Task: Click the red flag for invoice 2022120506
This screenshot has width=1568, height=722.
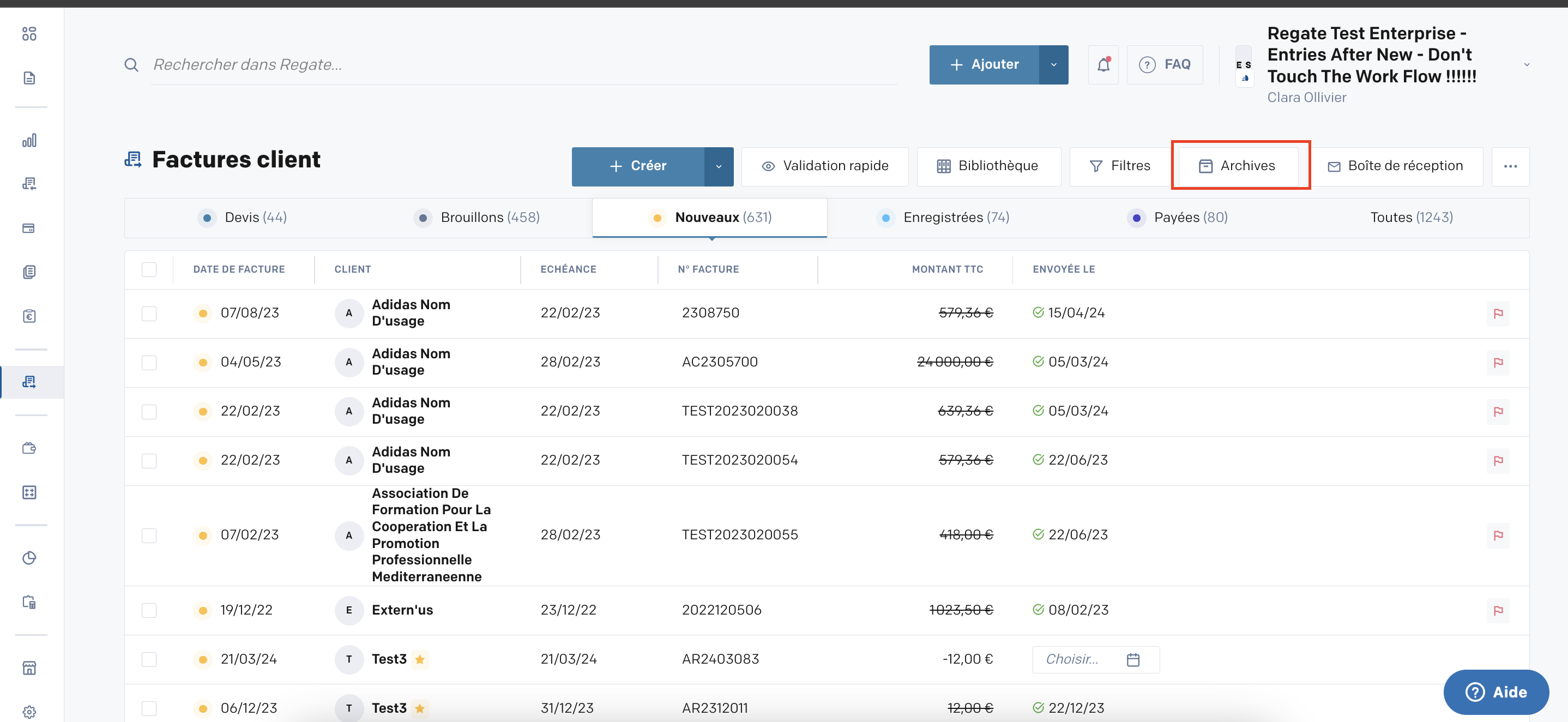Action: tap(1497, 611)
